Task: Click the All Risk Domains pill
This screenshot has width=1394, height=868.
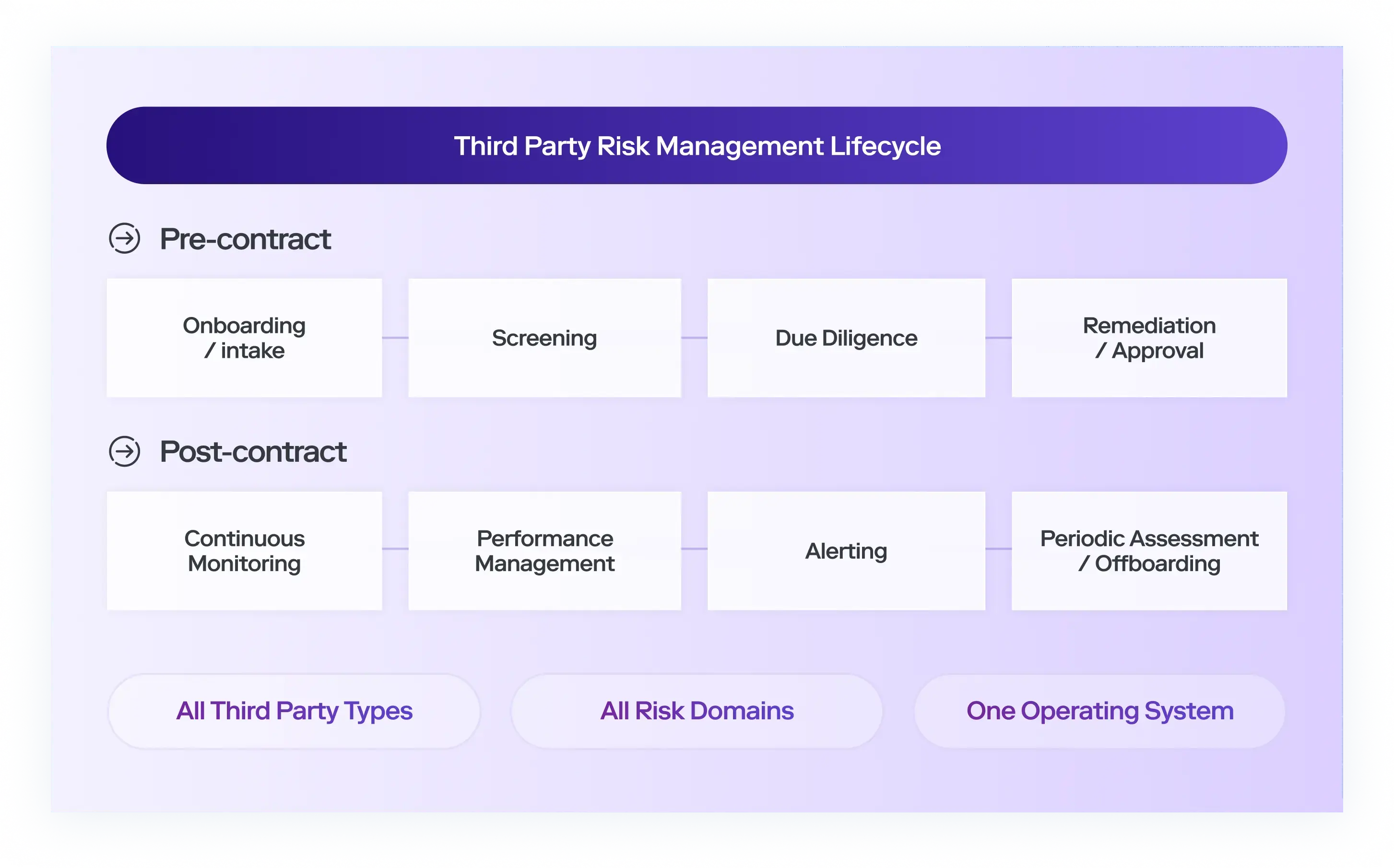Action: (697, 711)
